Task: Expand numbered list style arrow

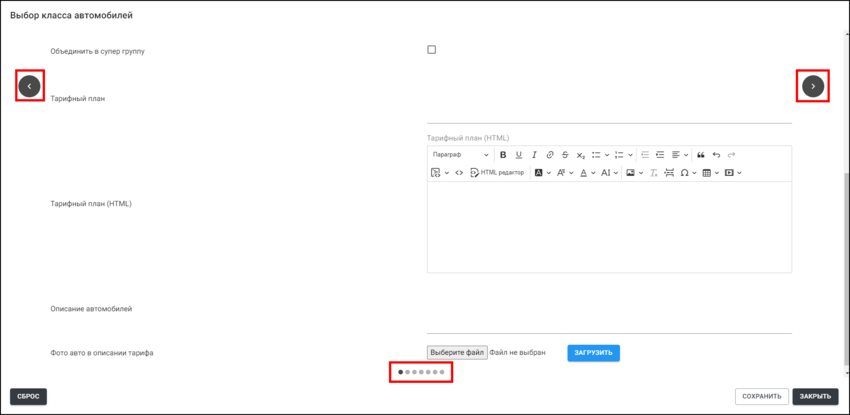Action: [630, 155]
